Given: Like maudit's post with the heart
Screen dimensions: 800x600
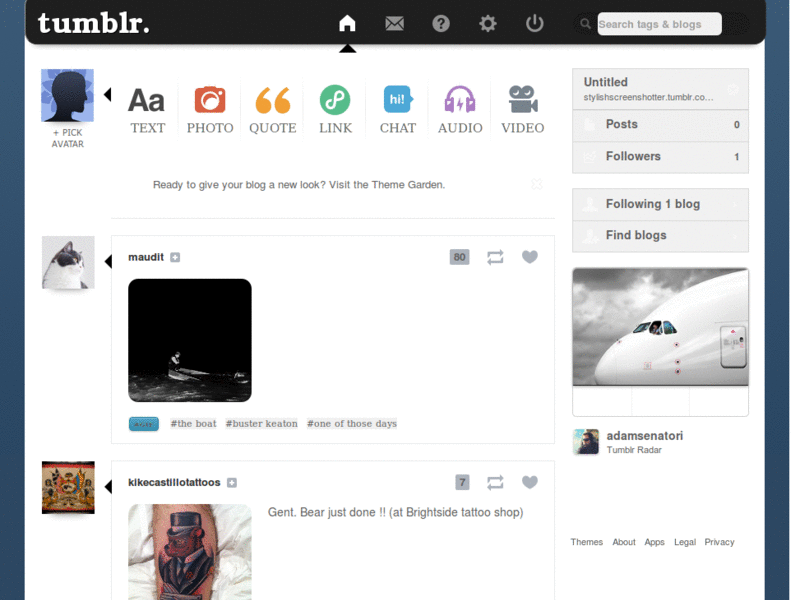Looking at the screenshot, I should click(530, 257).
